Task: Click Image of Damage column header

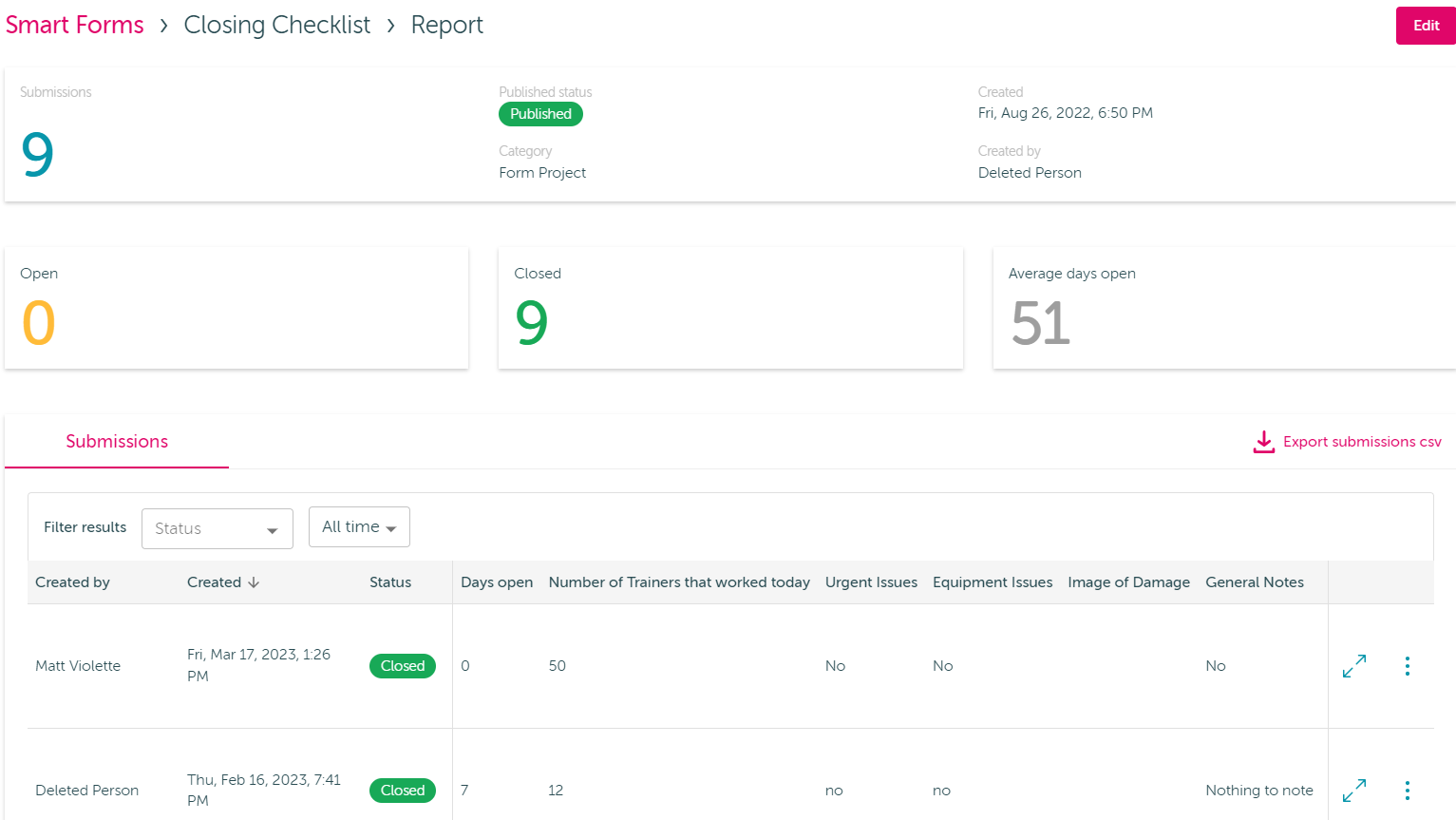Action: [1128, 582]
